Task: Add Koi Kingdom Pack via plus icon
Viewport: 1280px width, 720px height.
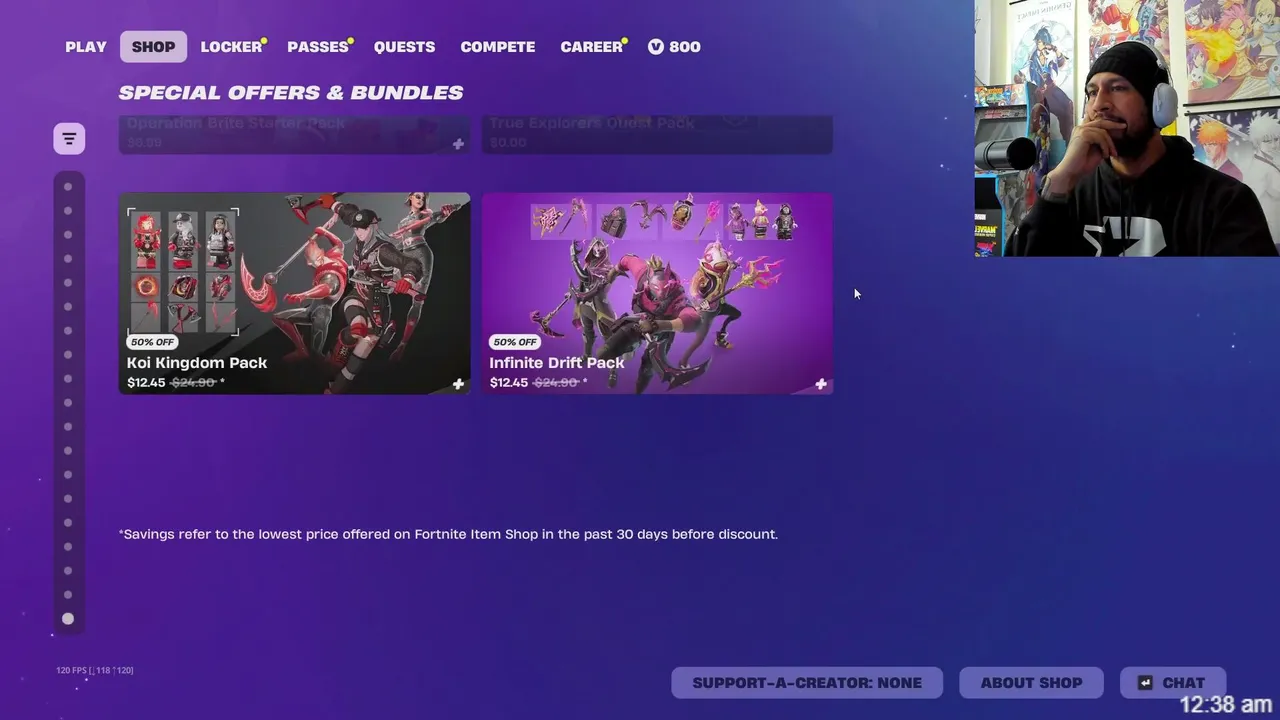Action: pyautogui.click(x=458, y=384)
